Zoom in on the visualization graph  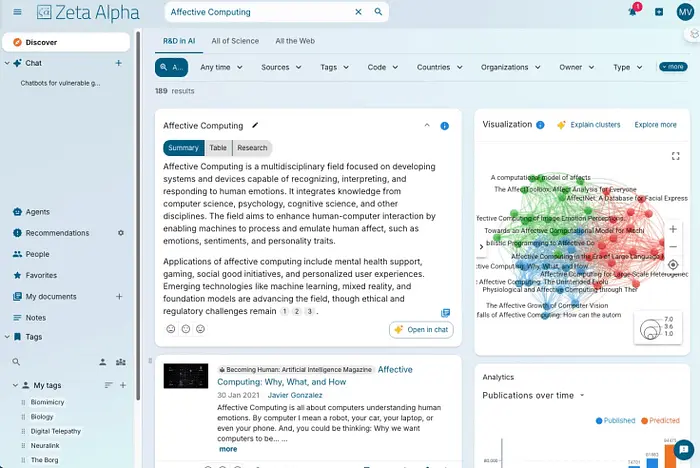point(673,229)
